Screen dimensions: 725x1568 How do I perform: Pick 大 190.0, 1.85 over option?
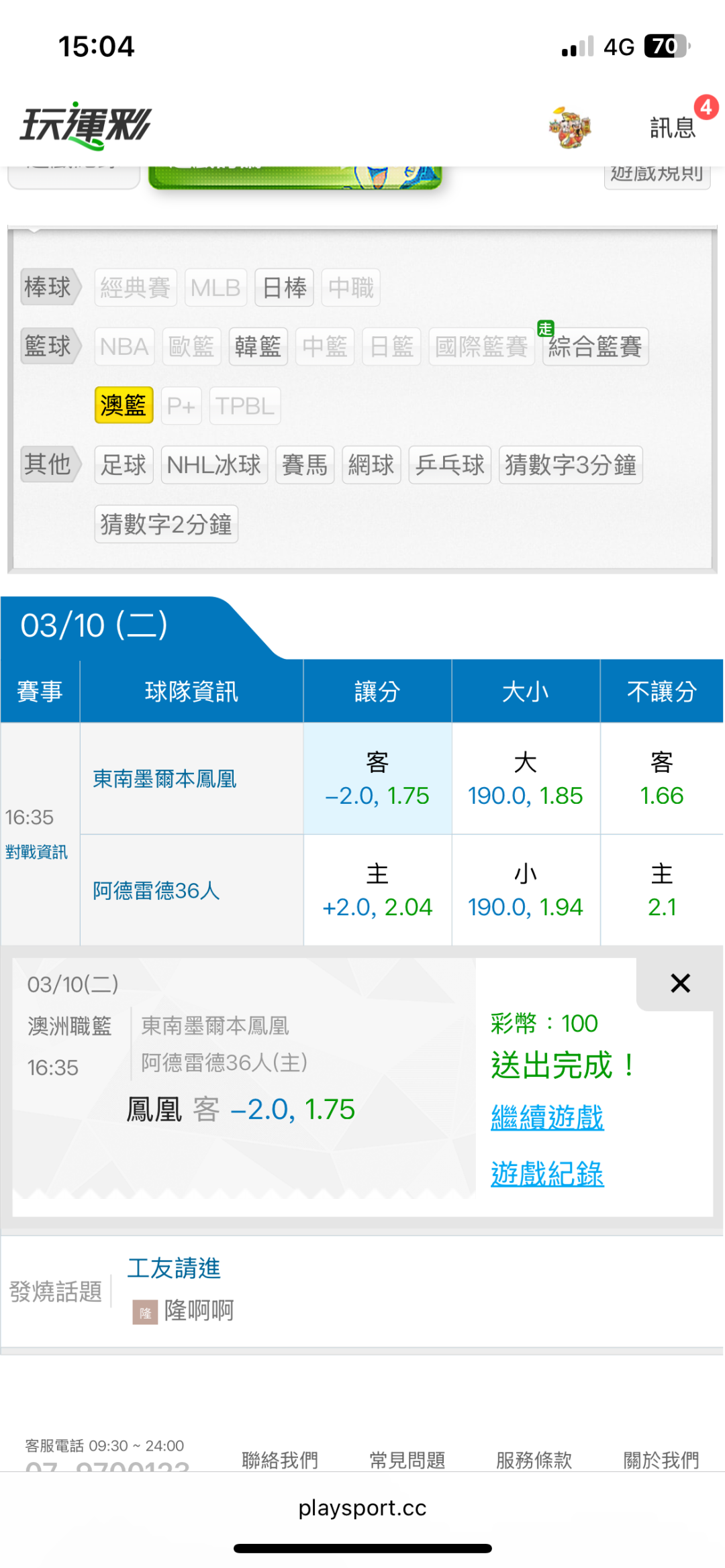coord(525,779)
